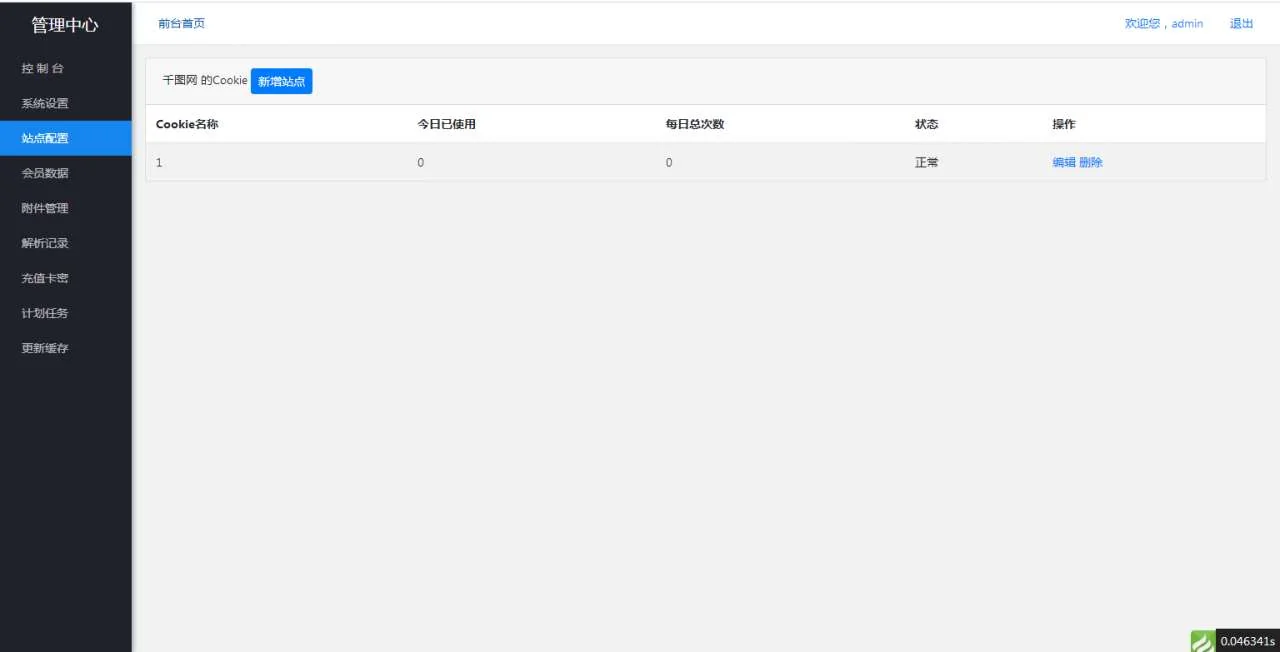1280x652 pixels.
Task: Click the 退出 logout link
Action: coord(1241,24)
